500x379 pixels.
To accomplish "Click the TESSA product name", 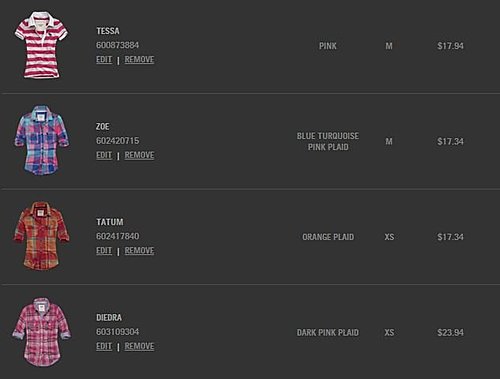I will pos(108,31).
